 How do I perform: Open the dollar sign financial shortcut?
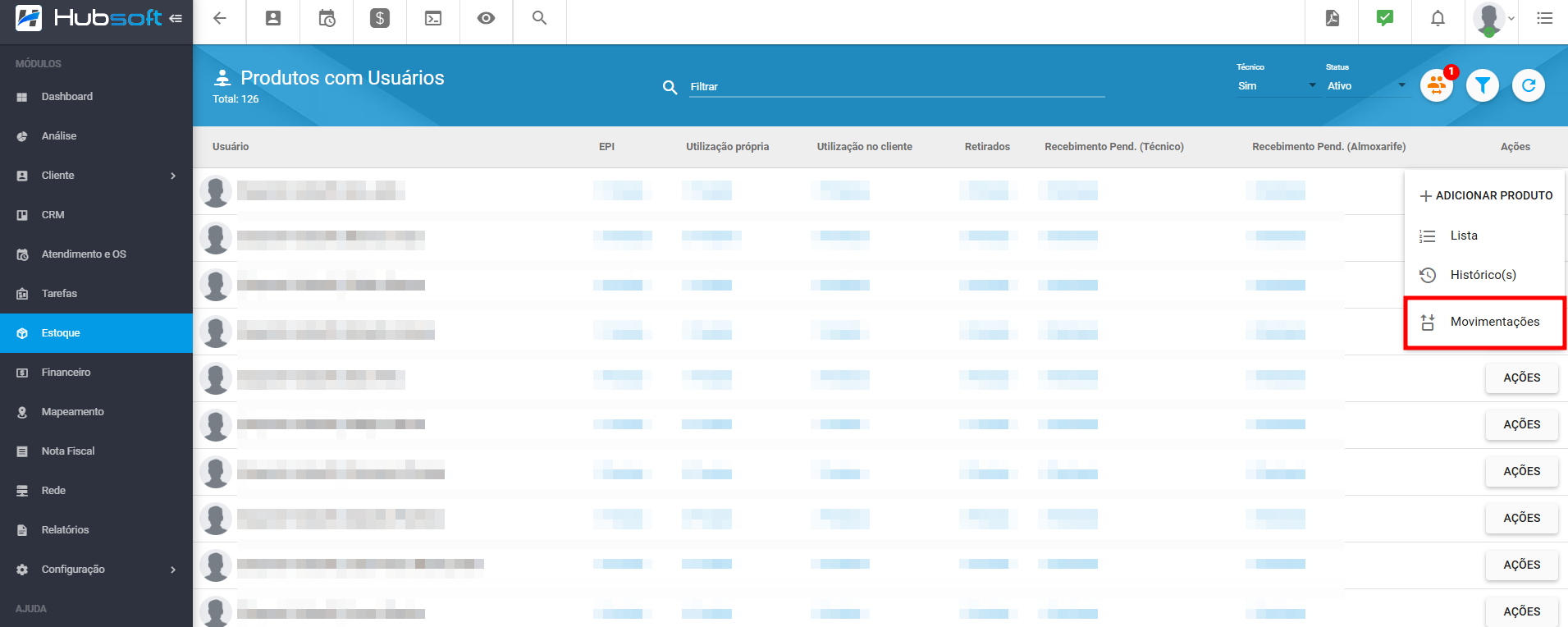[x=380, y=18]
